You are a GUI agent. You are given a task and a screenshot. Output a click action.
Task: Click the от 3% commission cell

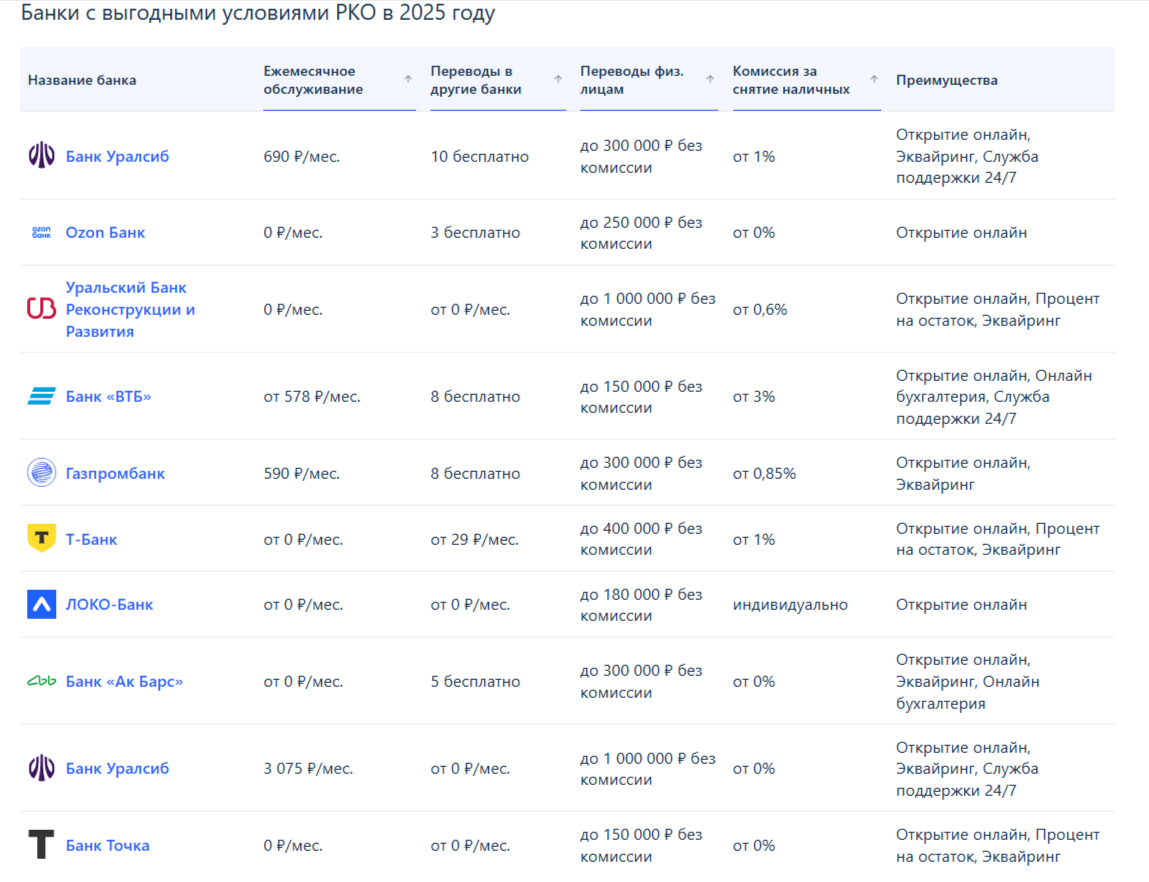[754, 396]
